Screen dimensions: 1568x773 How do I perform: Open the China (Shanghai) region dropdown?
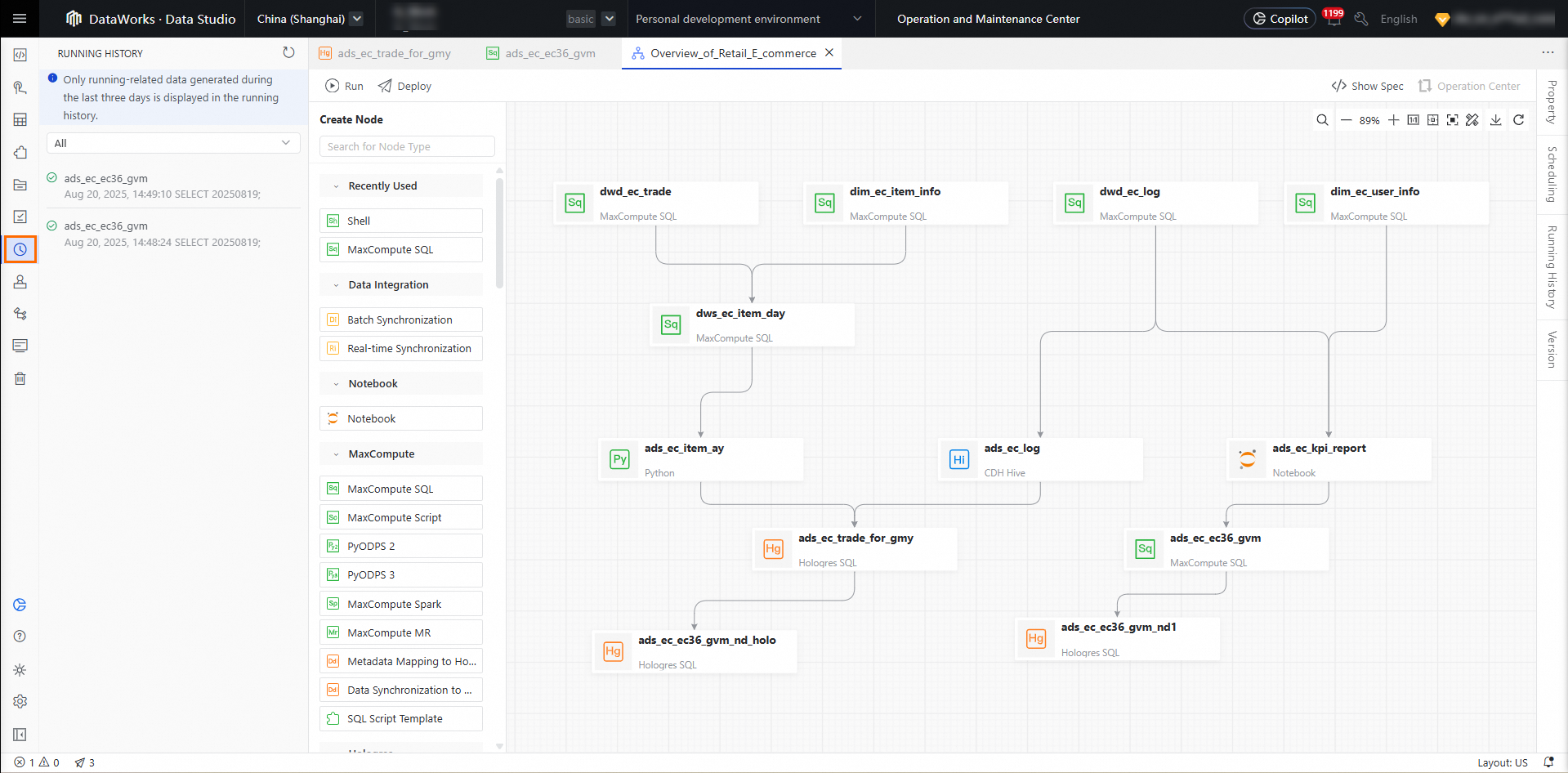pos(310,19)
